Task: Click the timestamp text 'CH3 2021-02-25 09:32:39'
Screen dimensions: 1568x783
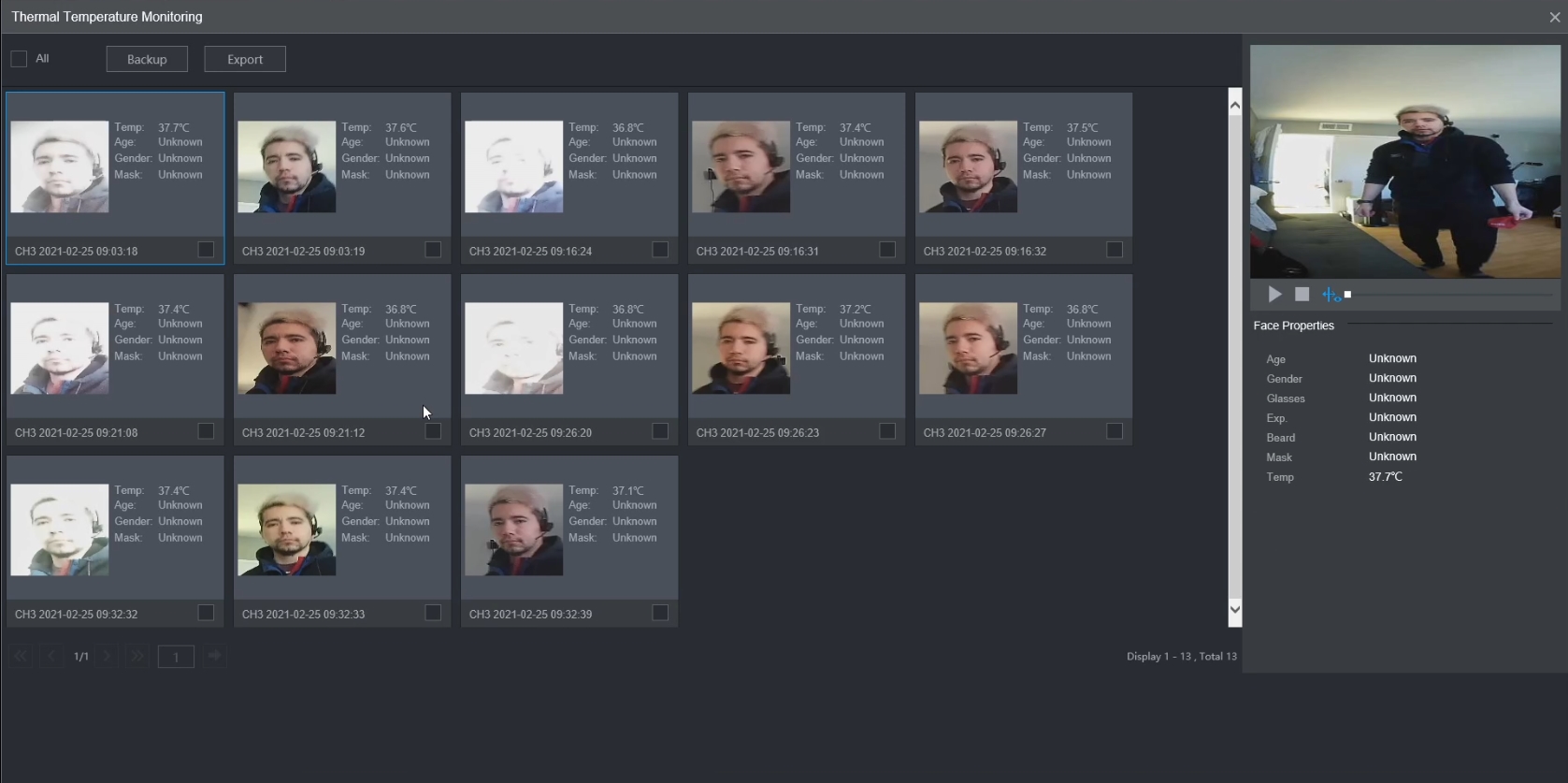Action: [x=531, y=615]
